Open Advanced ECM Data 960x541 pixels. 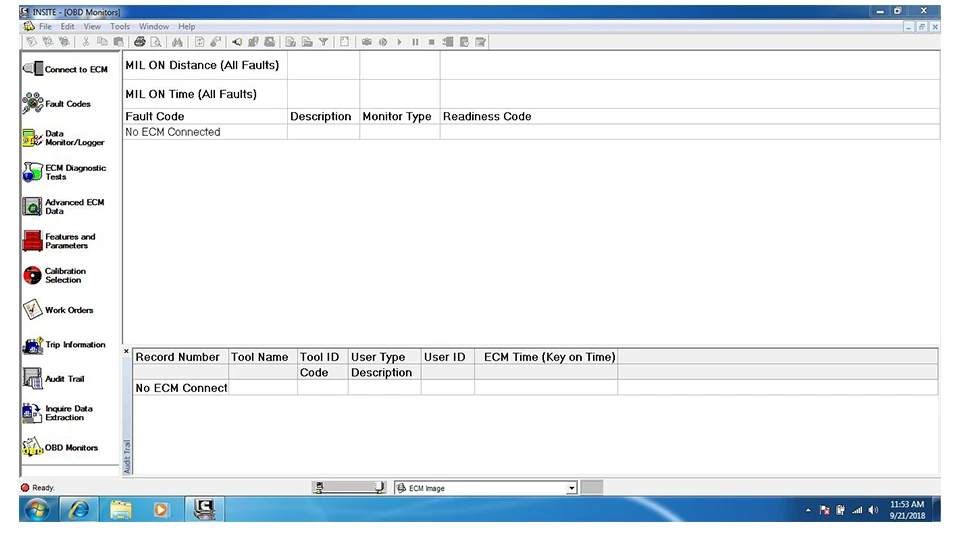tap(64, 207)
